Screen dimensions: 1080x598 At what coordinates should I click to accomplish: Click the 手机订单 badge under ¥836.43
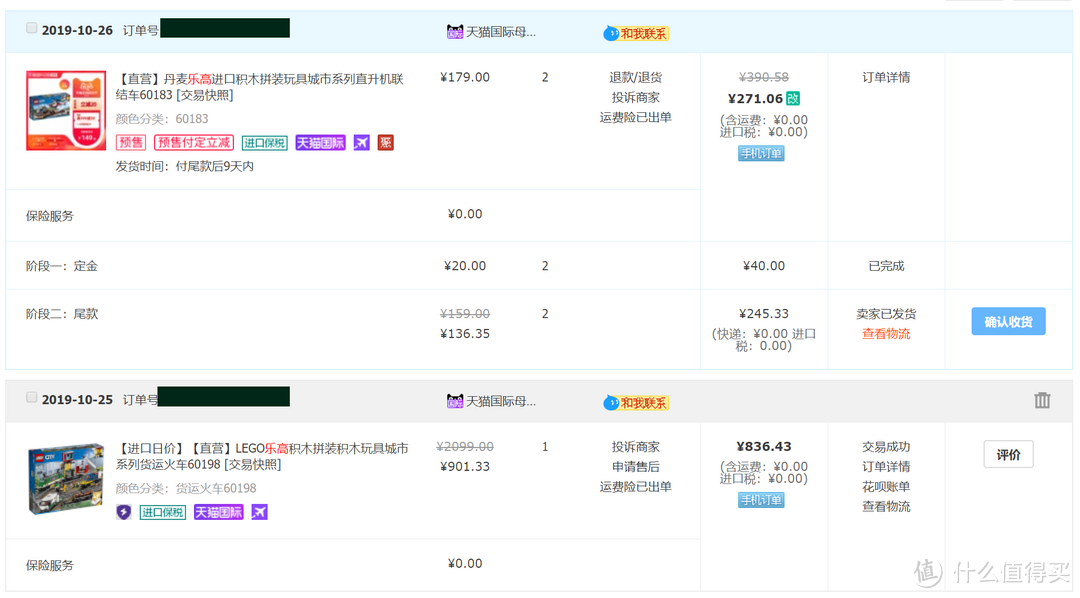[761, 499]
